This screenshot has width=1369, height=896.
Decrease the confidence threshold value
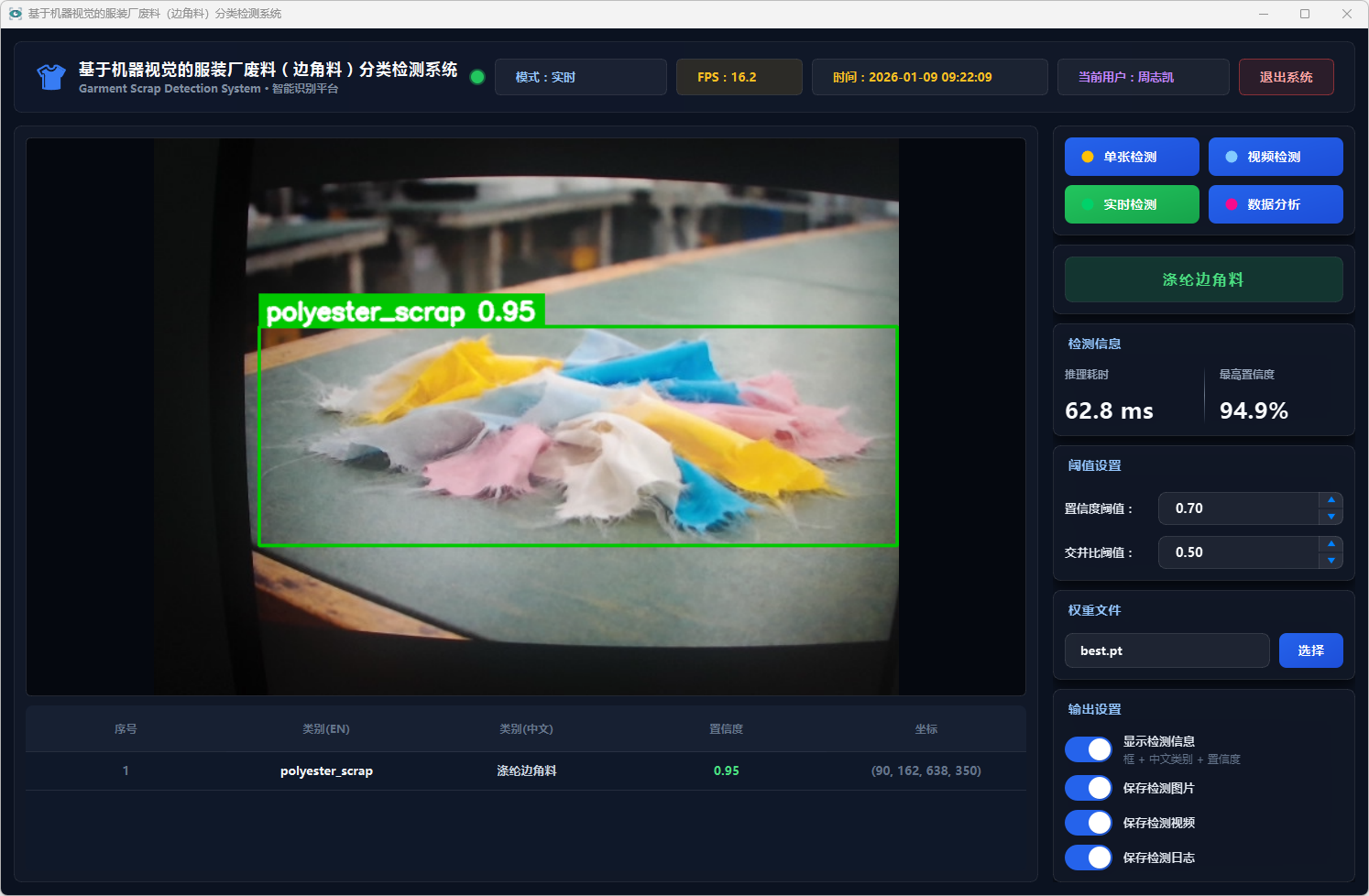tap(1331, 517)
